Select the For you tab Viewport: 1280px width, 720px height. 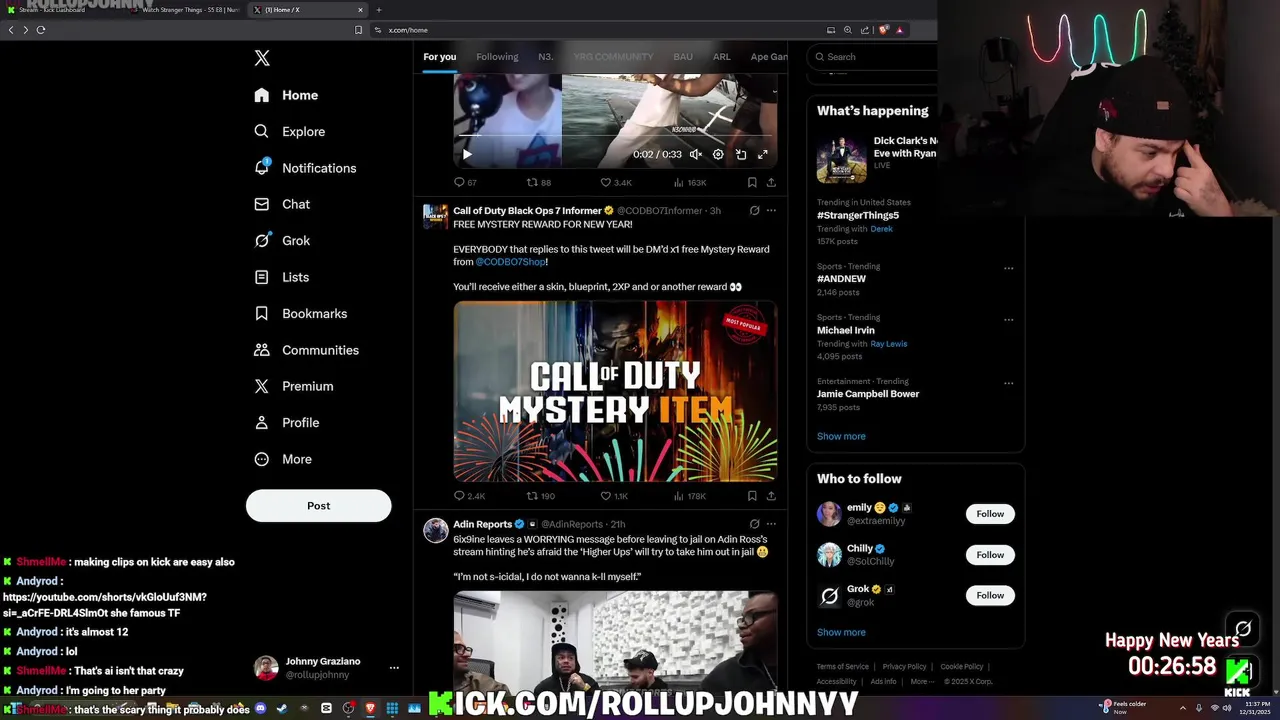[x=439, y=57]
